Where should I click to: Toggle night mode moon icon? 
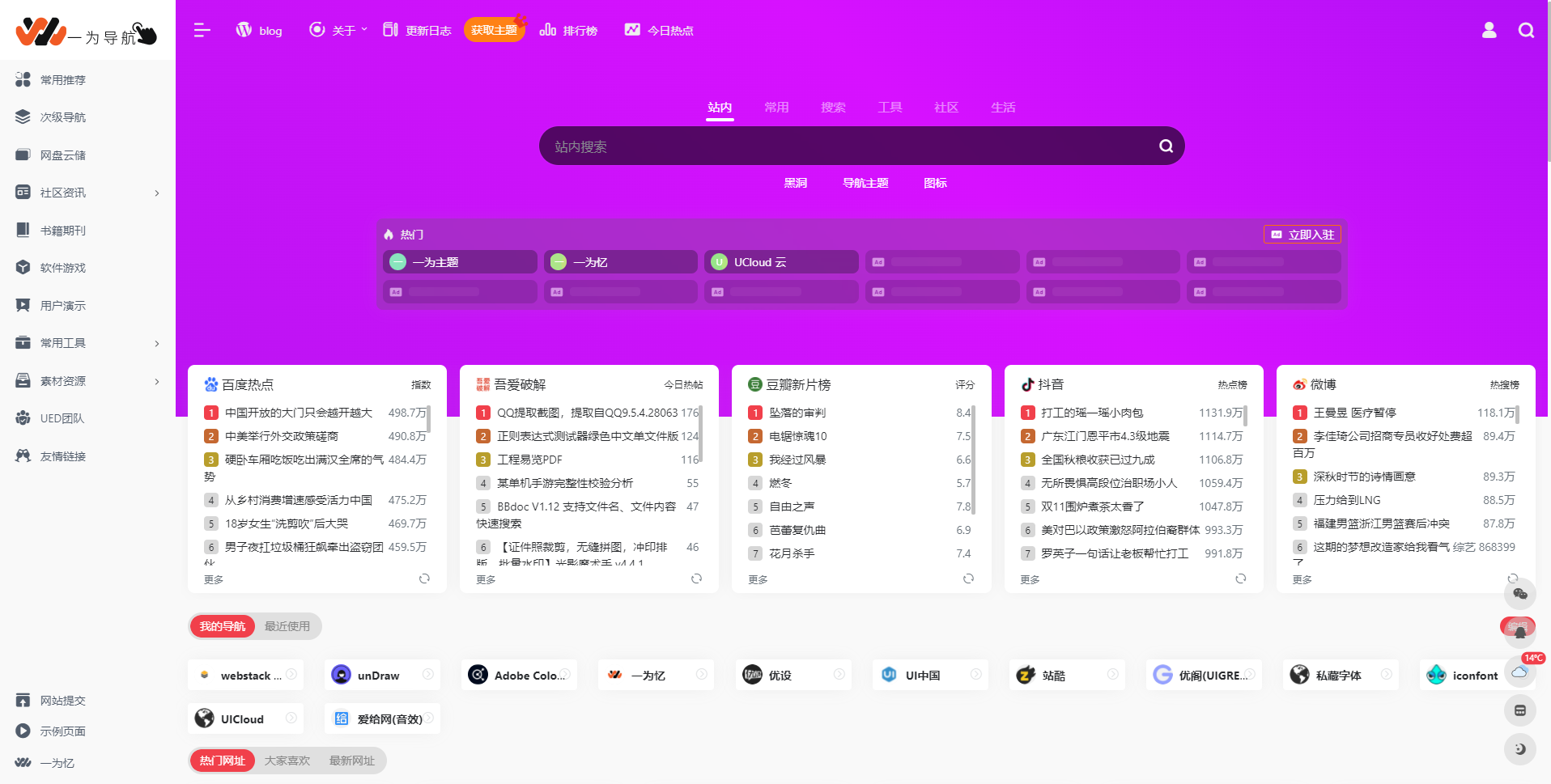click(1519, 748)
